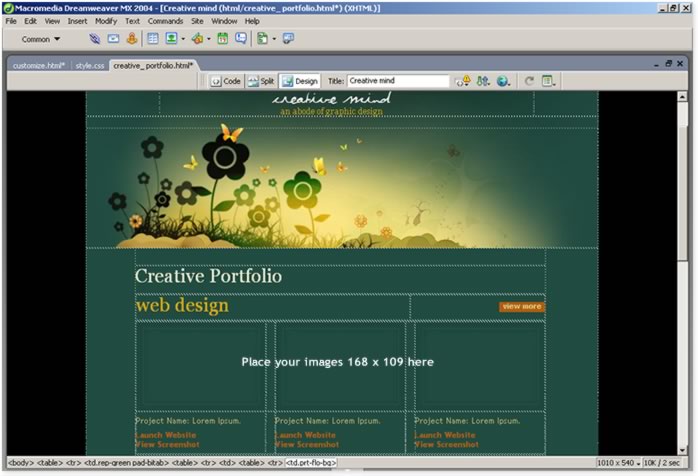This screenshot has height=476, width=698.
Task: Click the Refresh Design View icon
Action: tap(529, 81)
